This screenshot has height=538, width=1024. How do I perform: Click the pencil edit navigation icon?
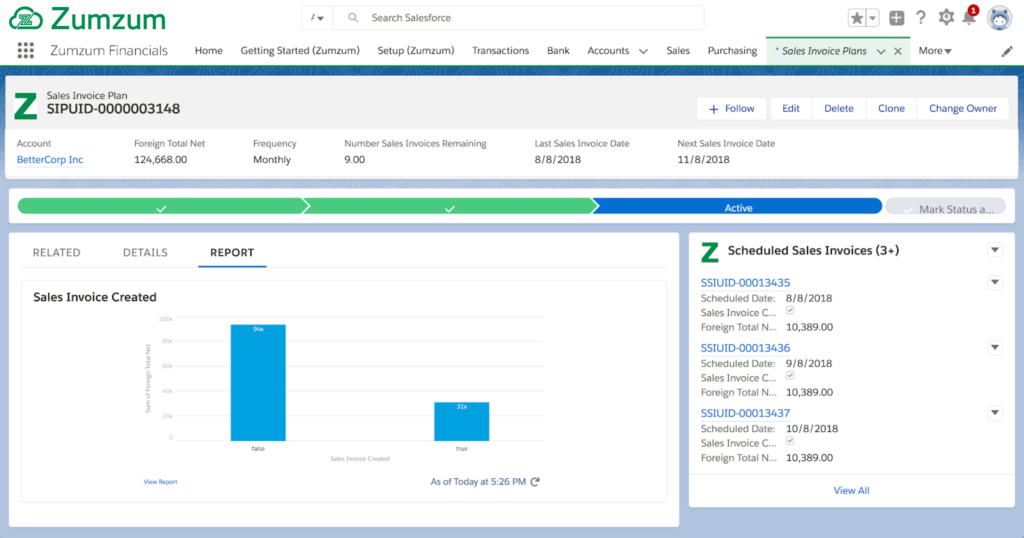1007,51
